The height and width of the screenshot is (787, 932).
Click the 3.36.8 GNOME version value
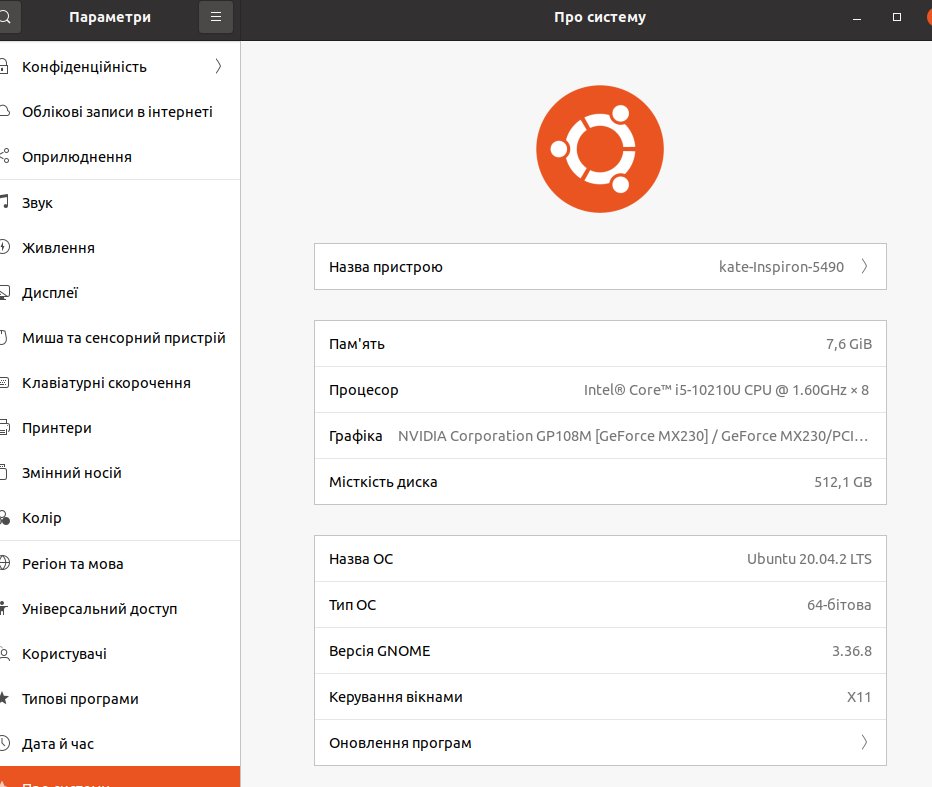coord(852,651)
